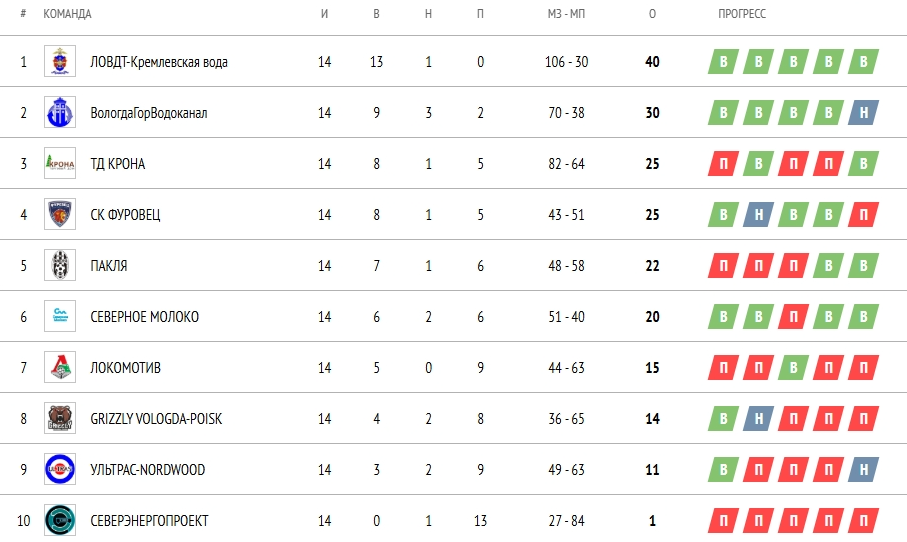This screenshot has height=542, width=907.
Task: Click the МЗ - МП column header
Action: click(566, 14)
